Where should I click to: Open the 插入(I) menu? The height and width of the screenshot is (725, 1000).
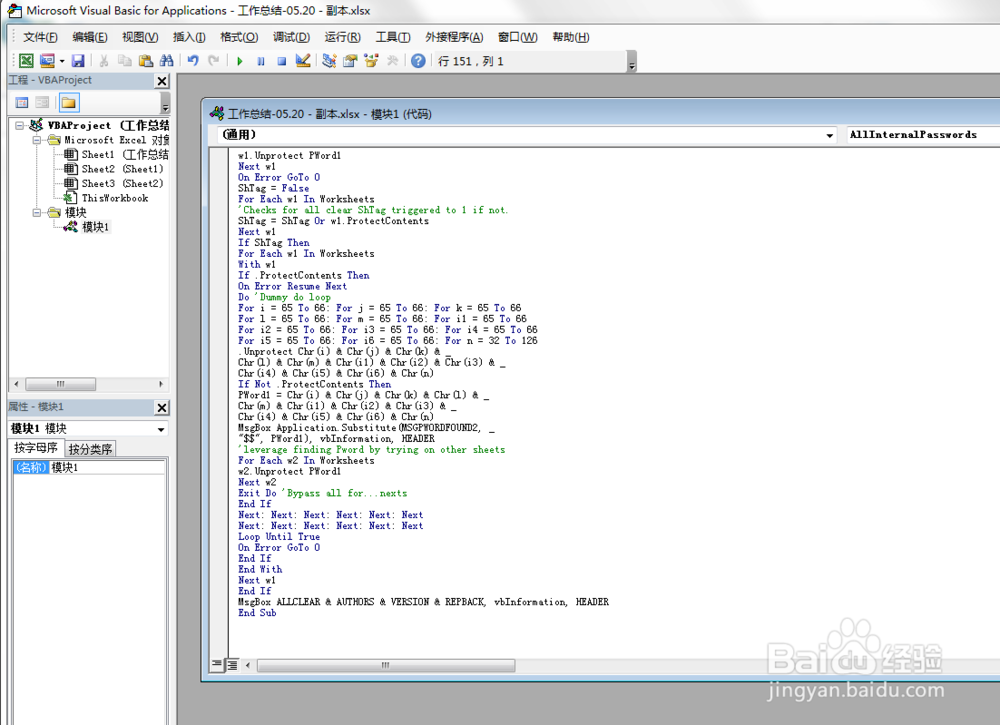[x=189, y=37]
